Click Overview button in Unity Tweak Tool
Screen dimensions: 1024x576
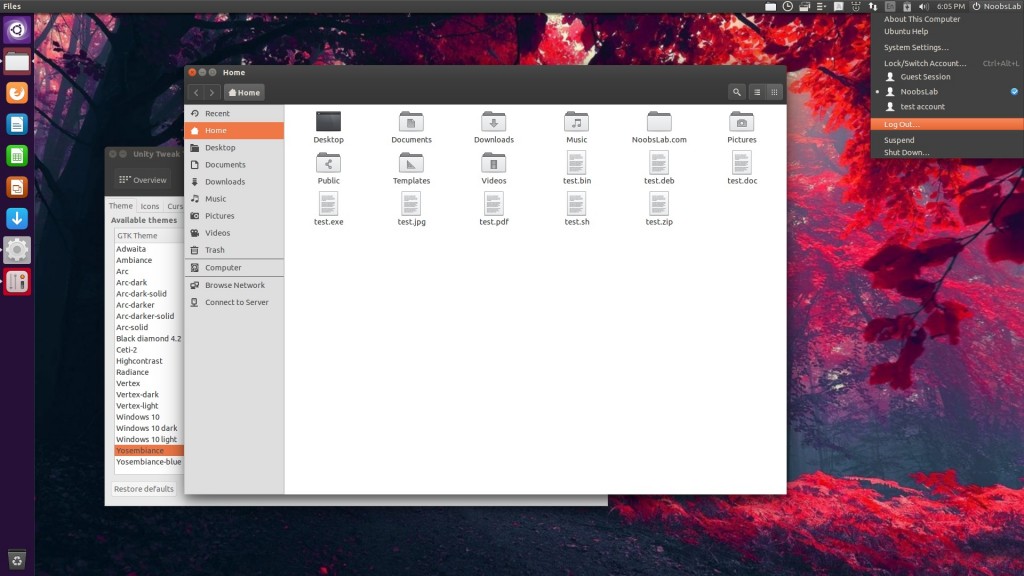point(143,180)
